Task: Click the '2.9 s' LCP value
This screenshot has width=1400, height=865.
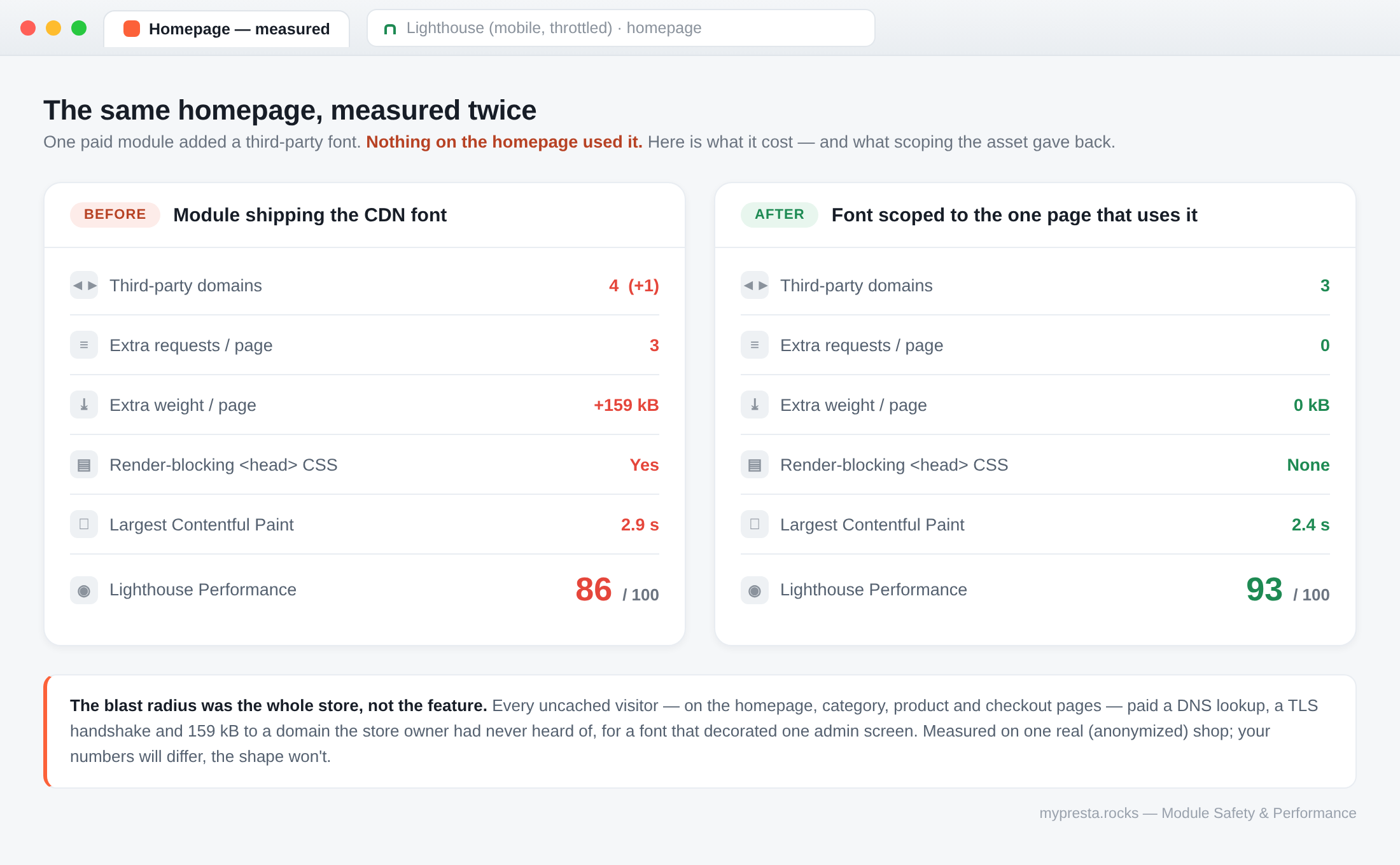Action: (640, 525)
